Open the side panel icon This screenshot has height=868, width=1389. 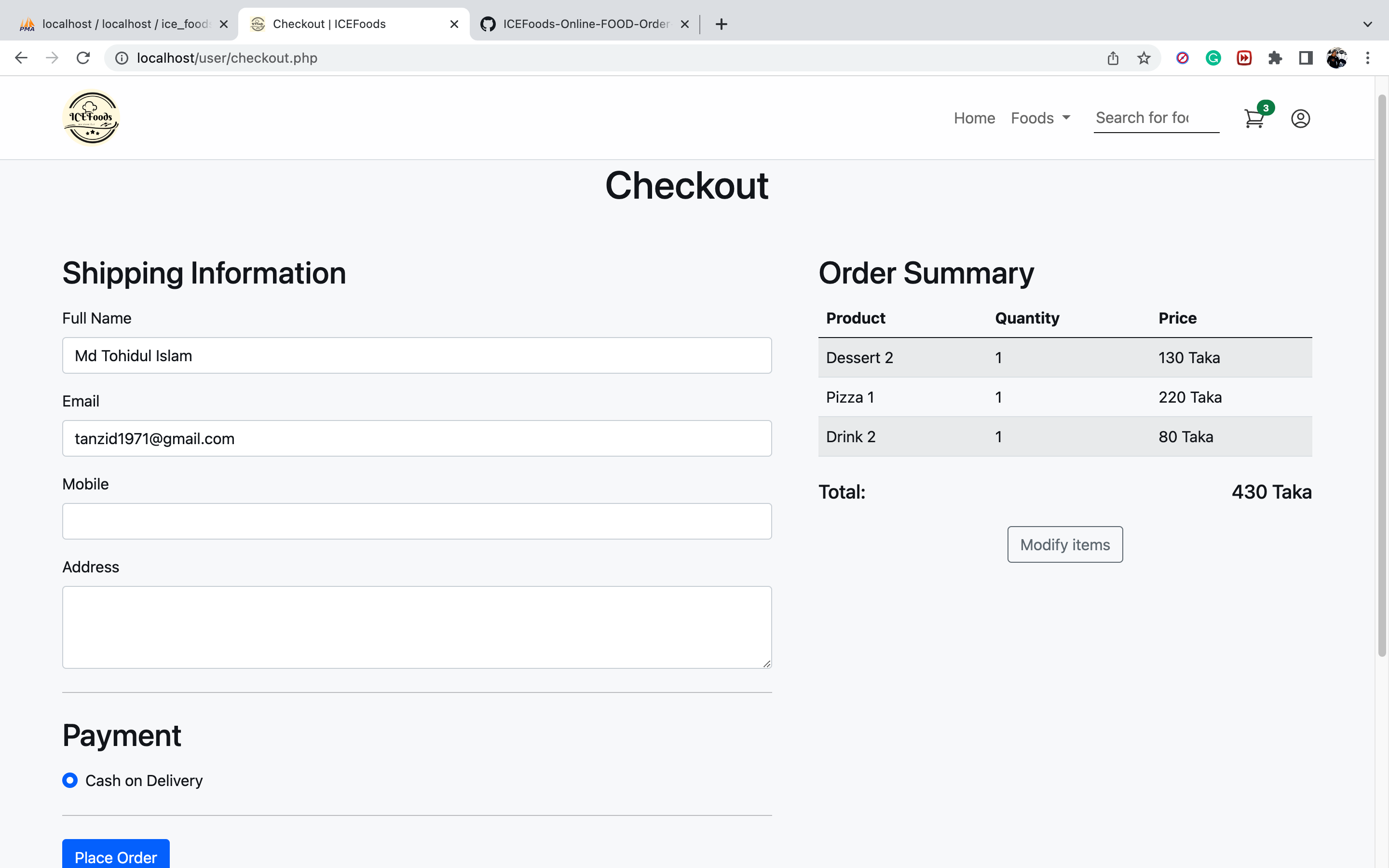pyautogui.click(x=1305, y=57)
